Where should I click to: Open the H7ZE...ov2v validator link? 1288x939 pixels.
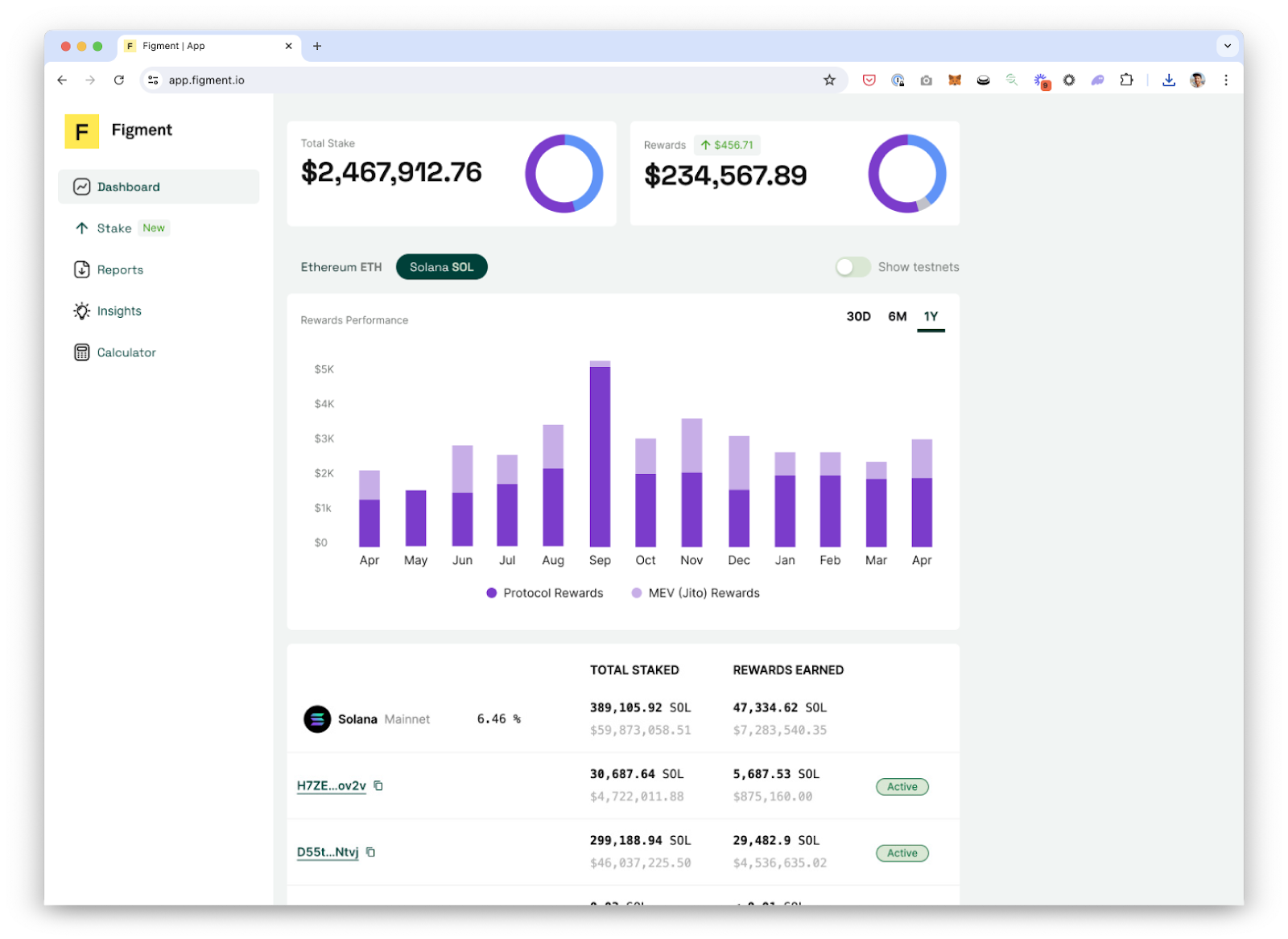pyautogui.click(x=331, y=785)
